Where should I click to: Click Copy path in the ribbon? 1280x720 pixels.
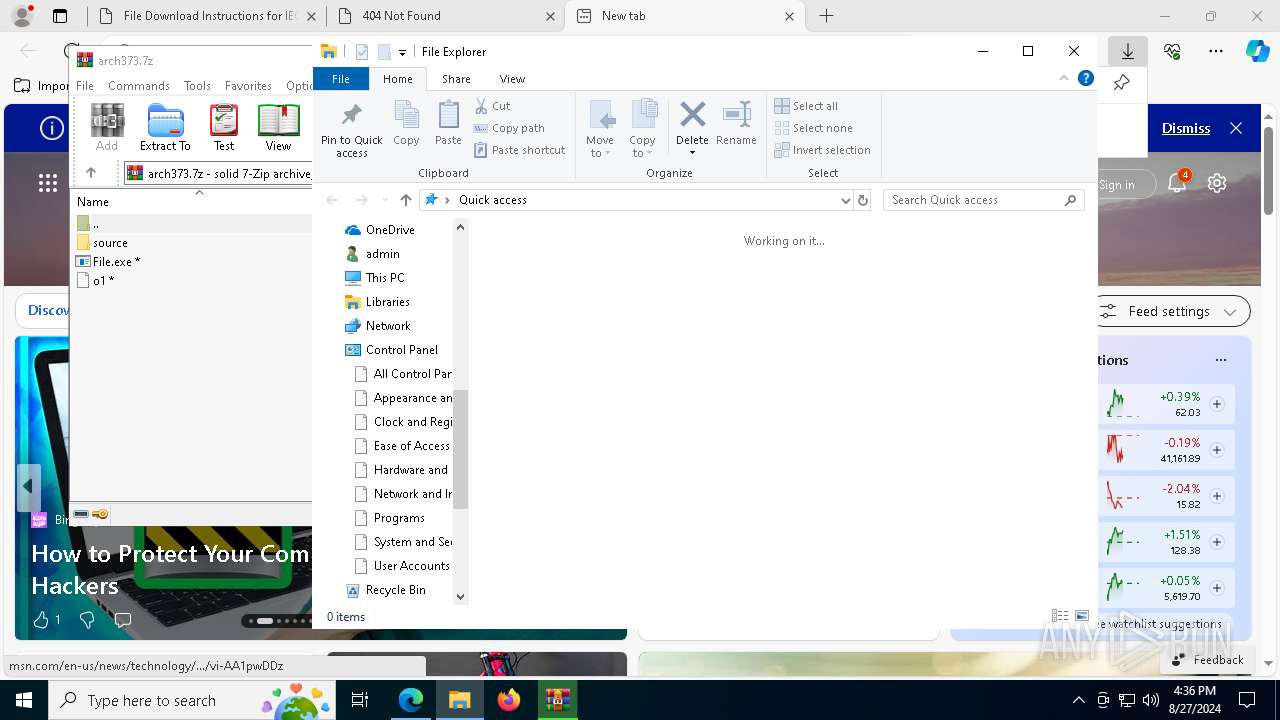pyautogui.click(x=509, y=128)
